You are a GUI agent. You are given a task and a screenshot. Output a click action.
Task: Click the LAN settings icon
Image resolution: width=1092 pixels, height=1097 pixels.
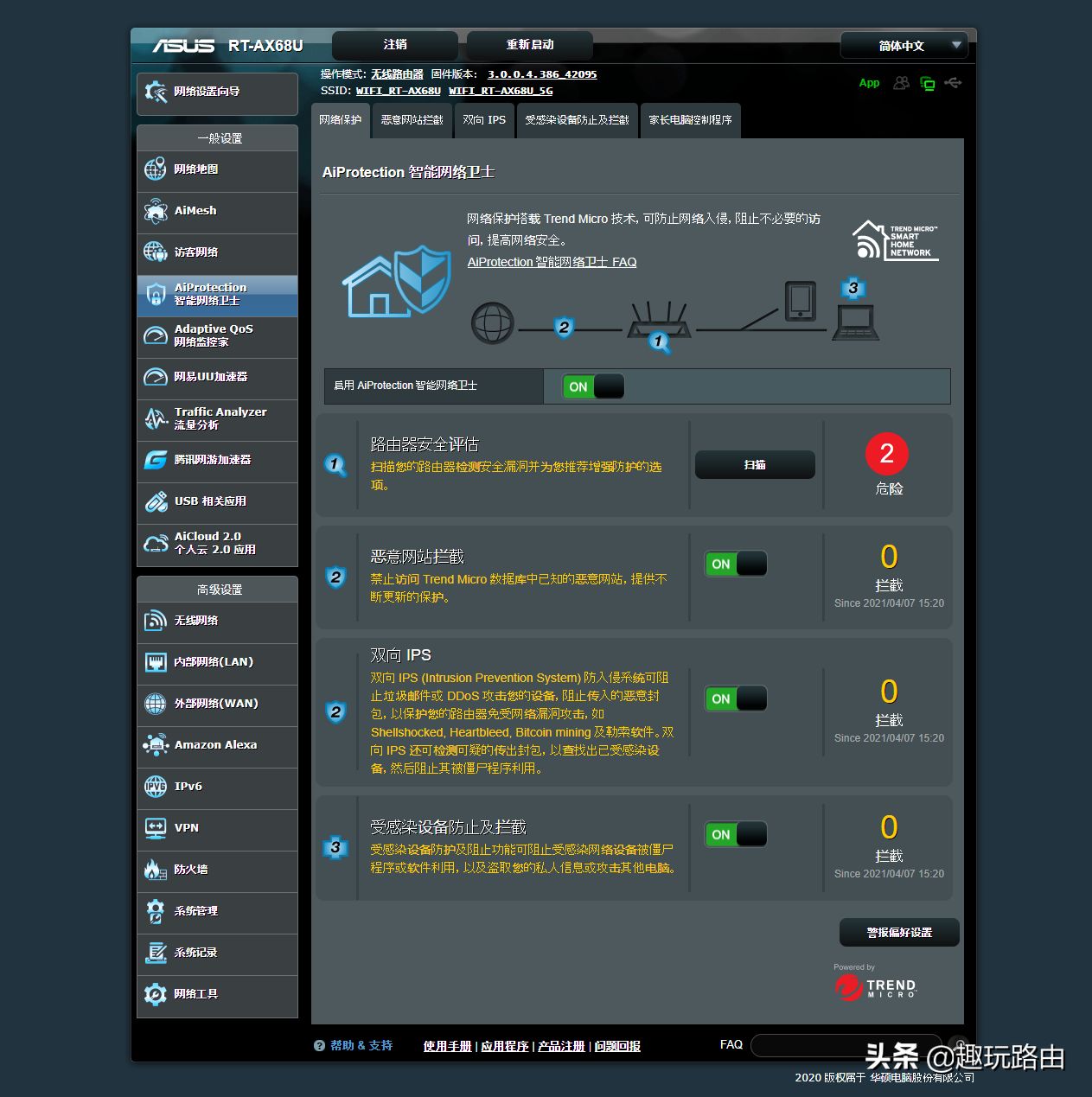pyautogui.click(x=156, y=662)
